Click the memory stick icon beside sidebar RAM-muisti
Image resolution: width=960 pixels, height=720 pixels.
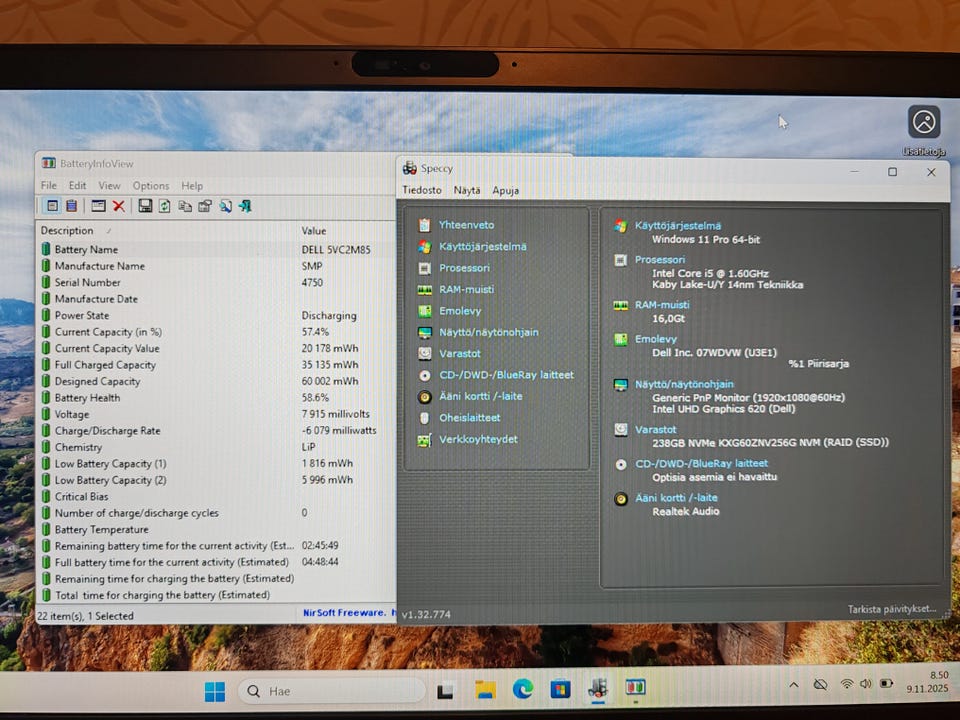[x=424, y=290]
